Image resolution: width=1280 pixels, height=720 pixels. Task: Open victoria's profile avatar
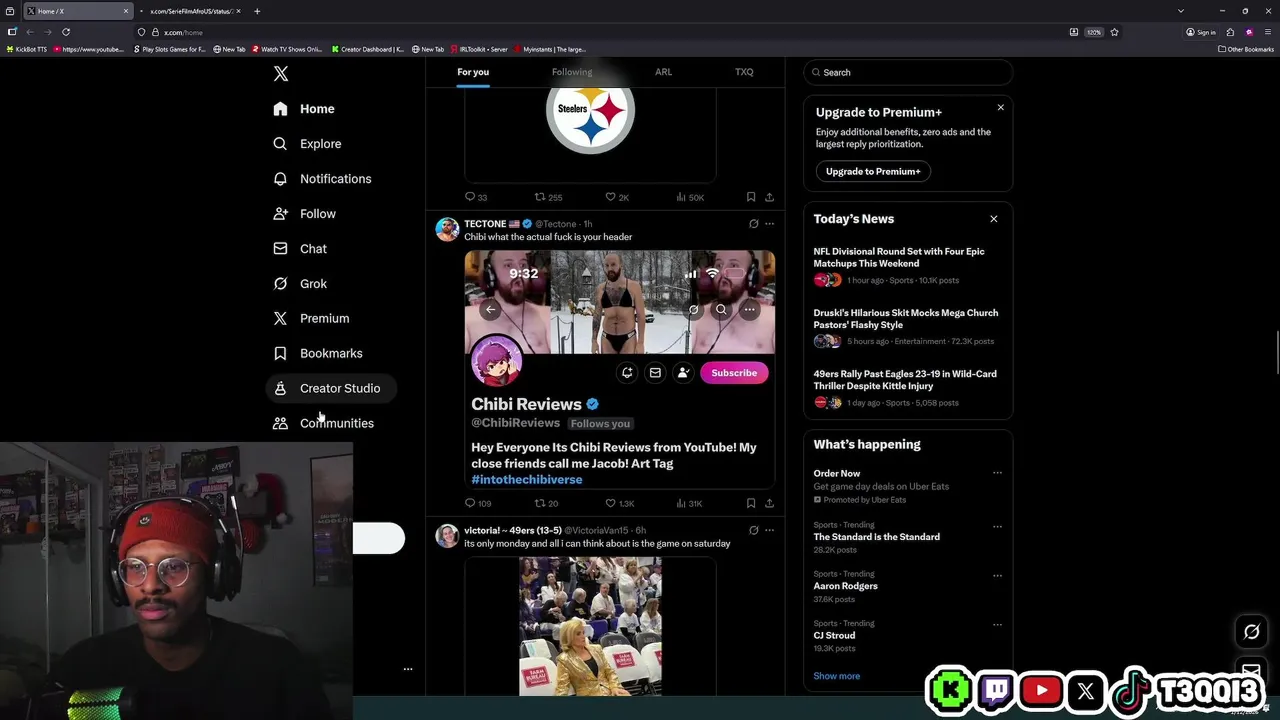click(x=447, y=535)
